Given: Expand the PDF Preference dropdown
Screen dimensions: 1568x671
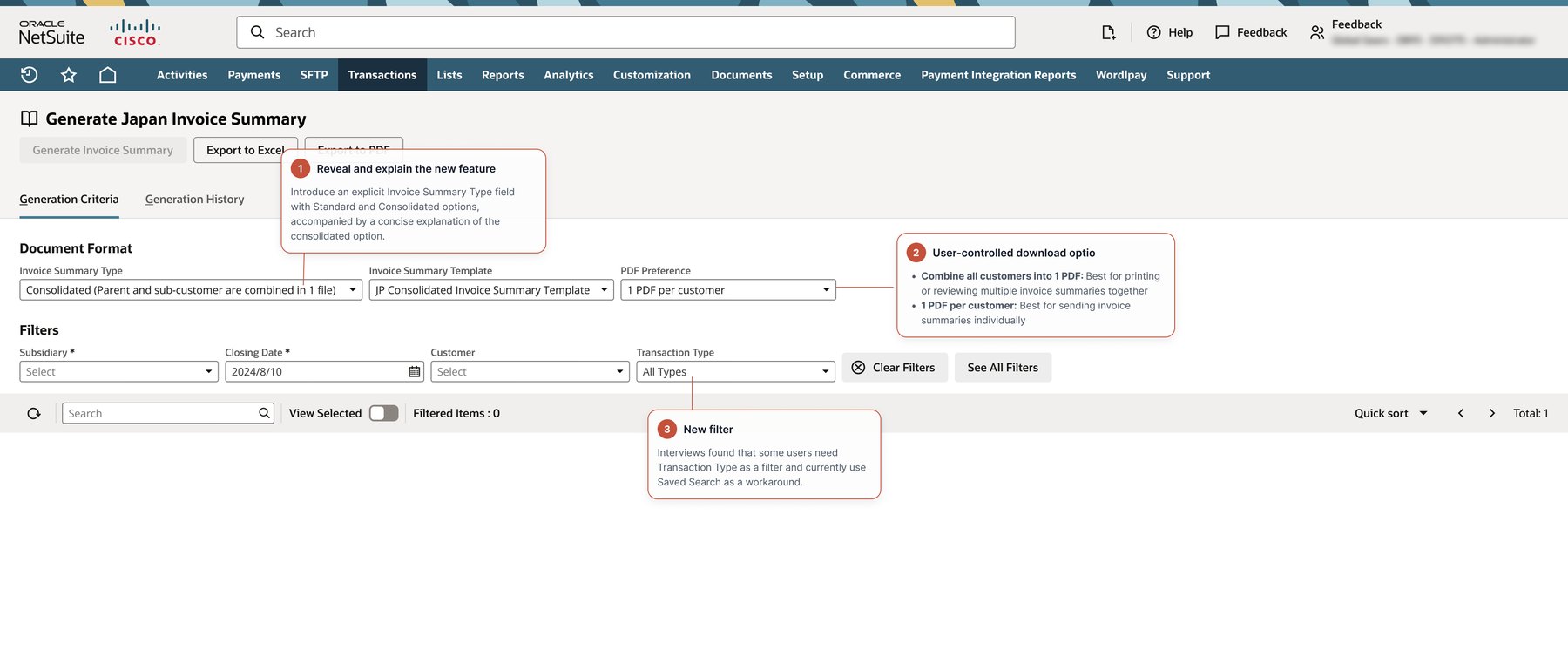Looking at the screenshot, I should pos(728,290).
